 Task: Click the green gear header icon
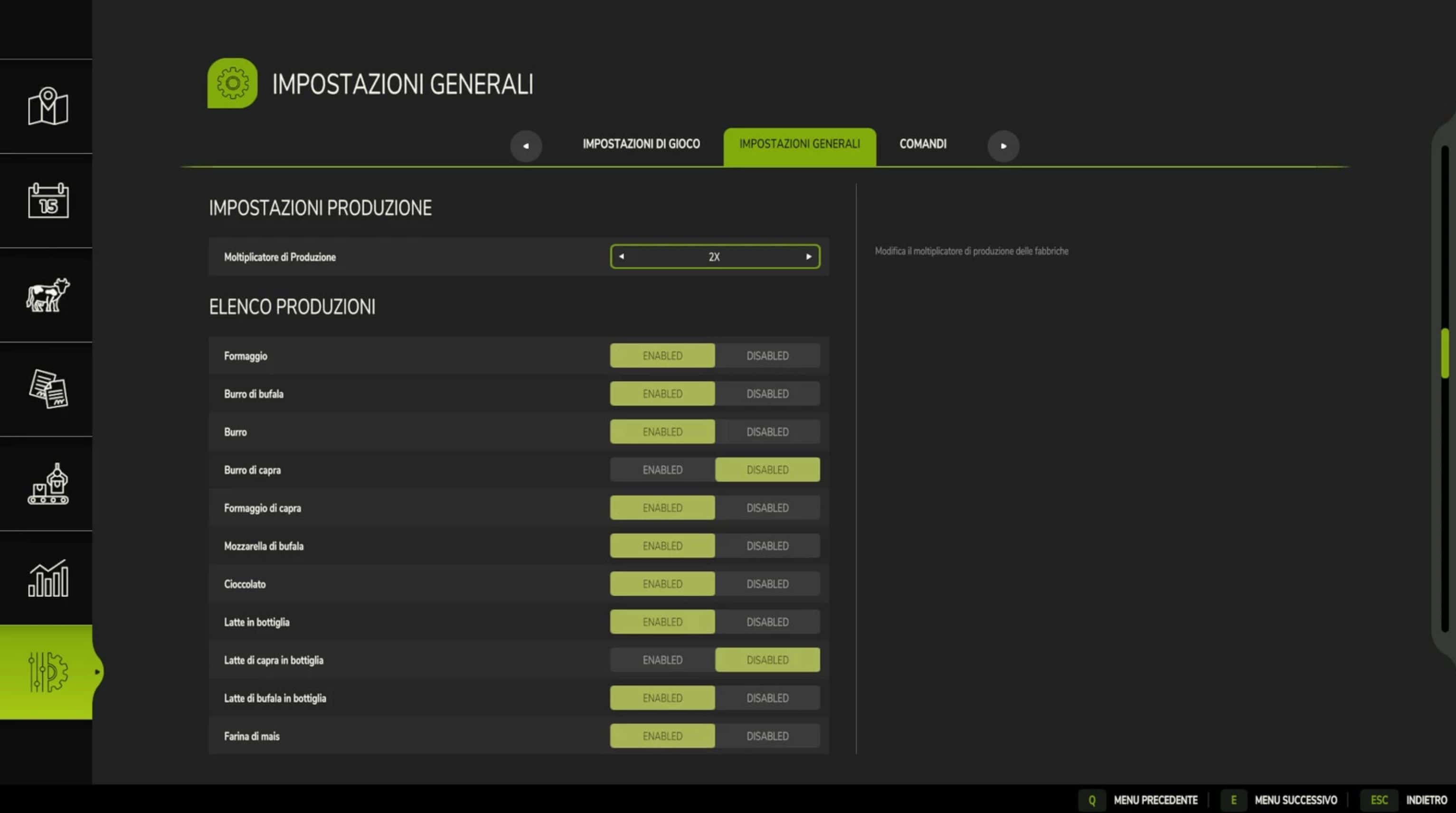coord(232,83)
